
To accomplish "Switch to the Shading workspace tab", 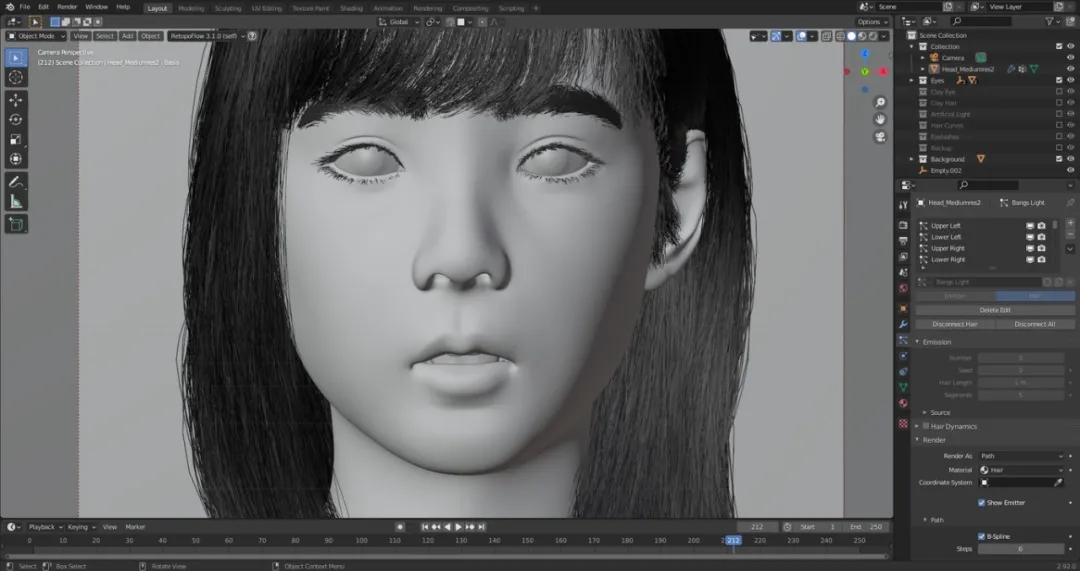I will (351, 8).
